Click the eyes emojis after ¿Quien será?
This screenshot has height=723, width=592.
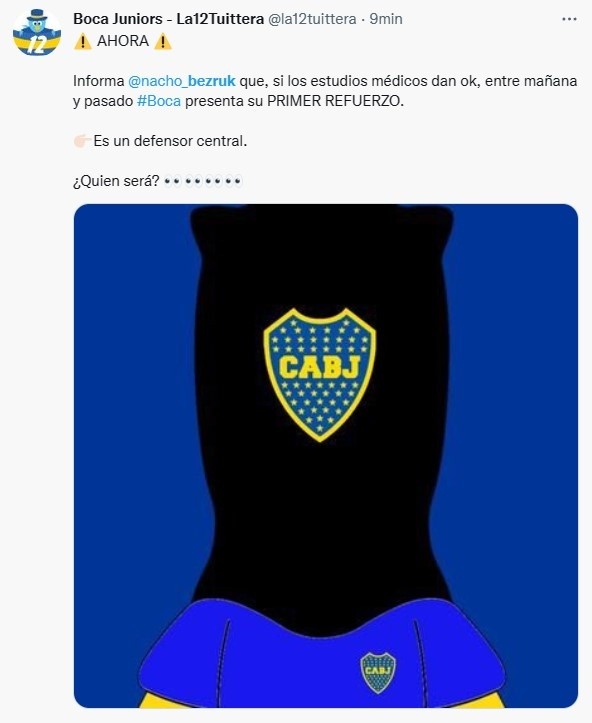click(203, 181)
